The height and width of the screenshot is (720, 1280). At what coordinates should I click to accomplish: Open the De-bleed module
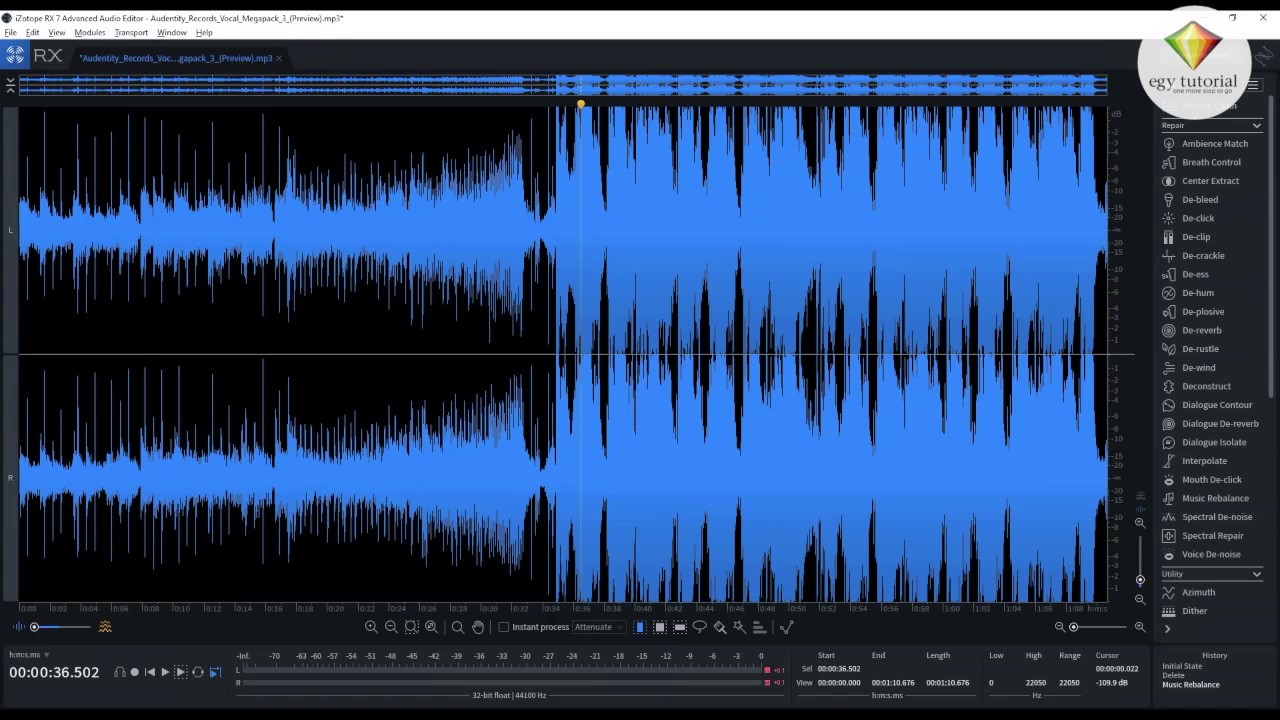click(x=1190, y=200)
